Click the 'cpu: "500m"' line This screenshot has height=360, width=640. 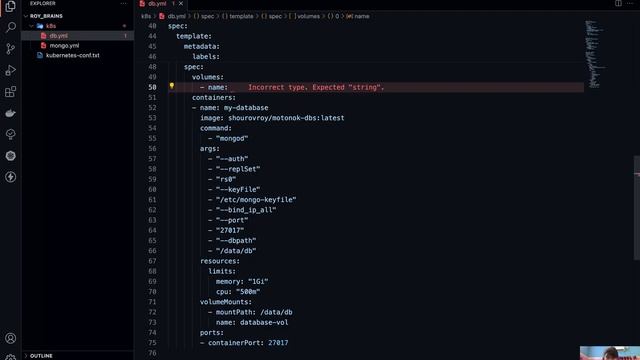click(x=238, y=291)
